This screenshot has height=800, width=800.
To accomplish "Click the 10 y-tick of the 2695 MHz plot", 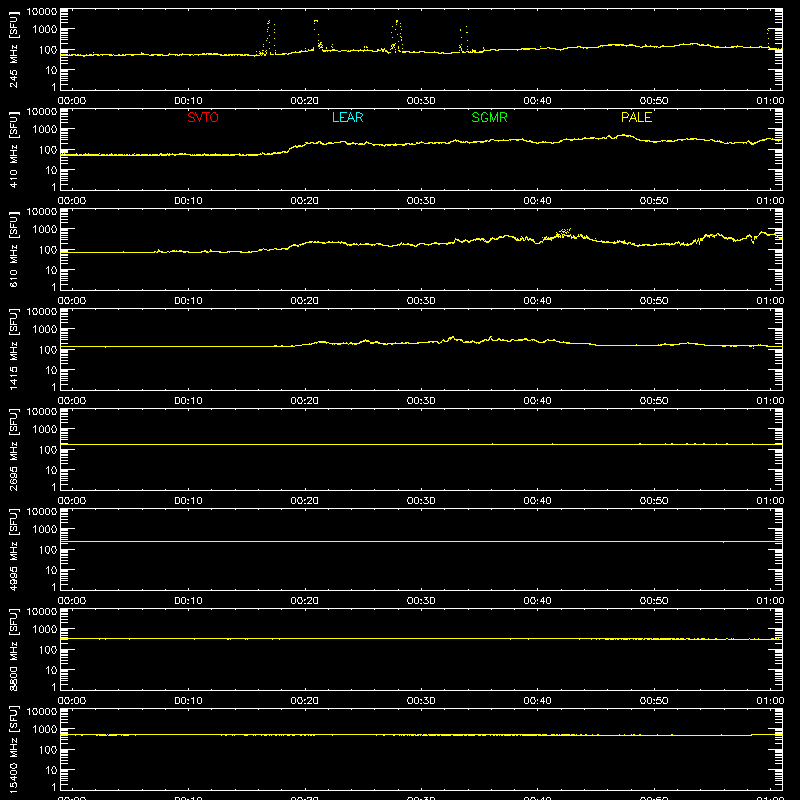I will pos(51,470).
